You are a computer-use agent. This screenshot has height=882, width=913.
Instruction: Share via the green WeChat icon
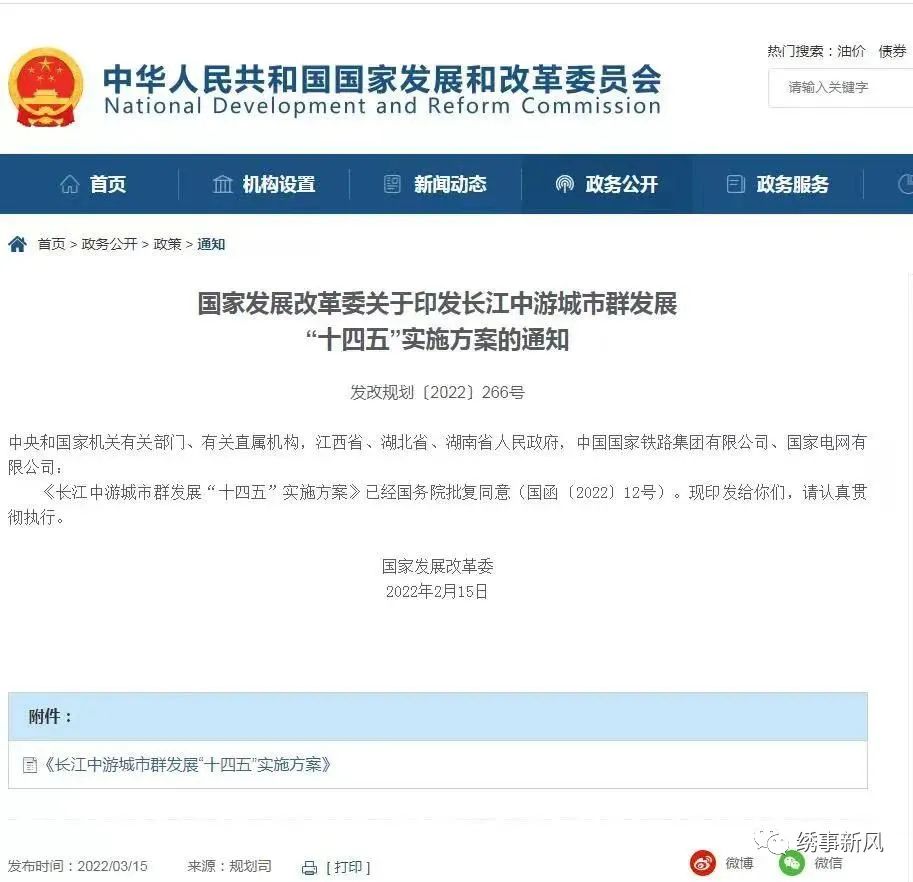pyautogui.click(x=792, y=863)
